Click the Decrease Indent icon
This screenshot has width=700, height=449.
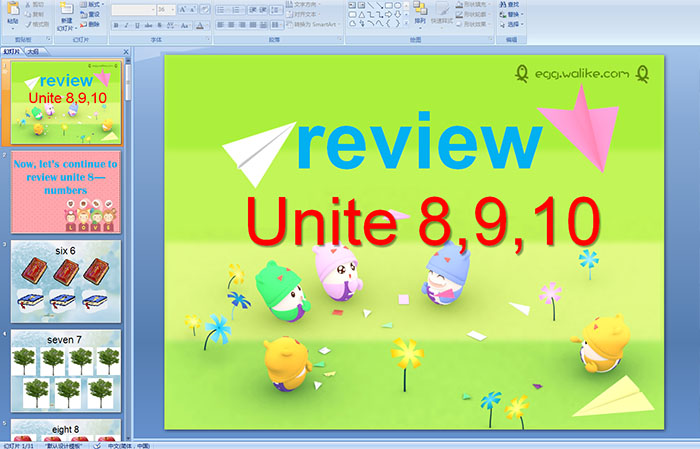click(253, 10)
